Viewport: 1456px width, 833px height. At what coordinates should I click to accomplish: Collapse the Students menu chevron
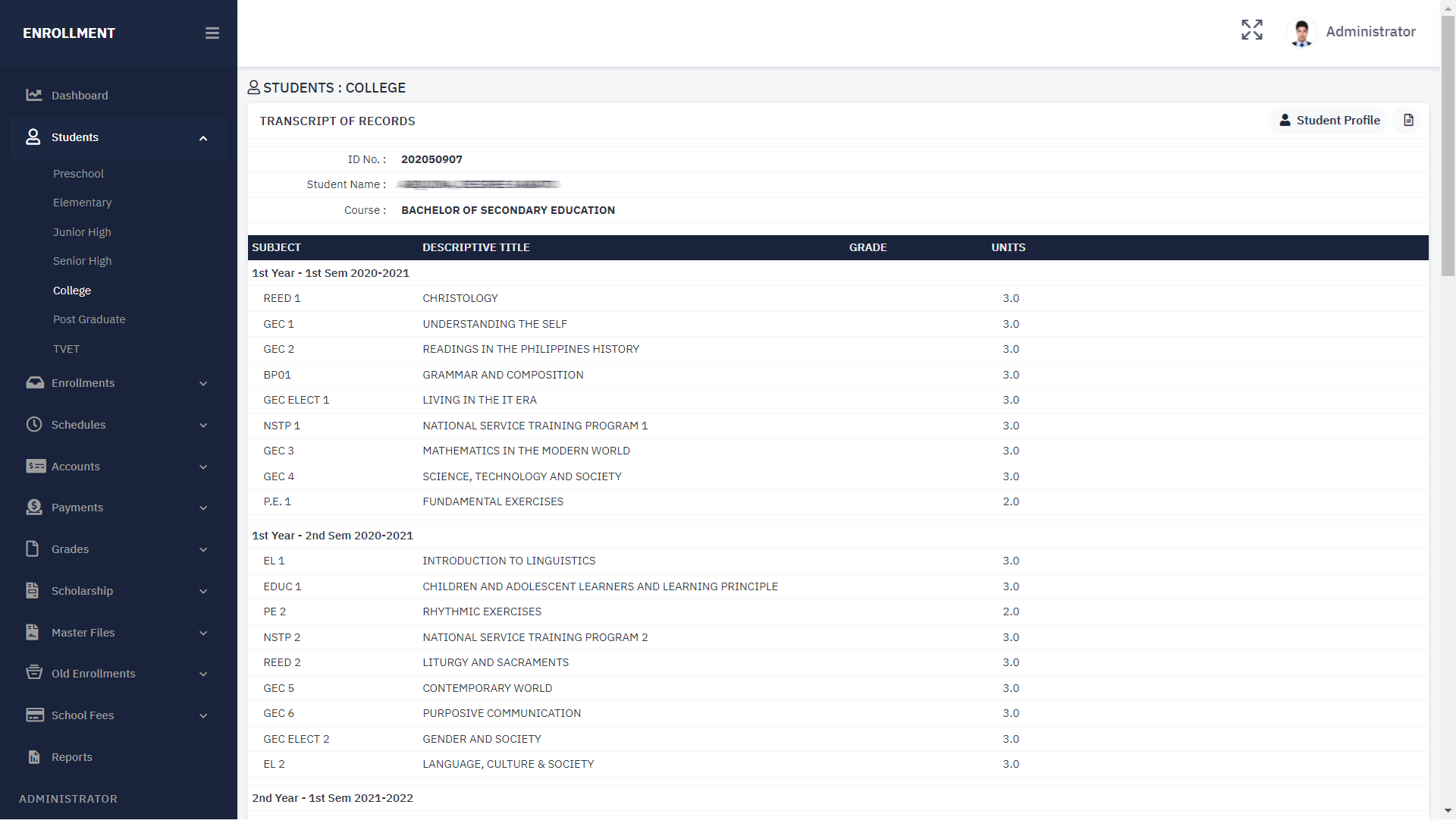(x=203, y=138)
